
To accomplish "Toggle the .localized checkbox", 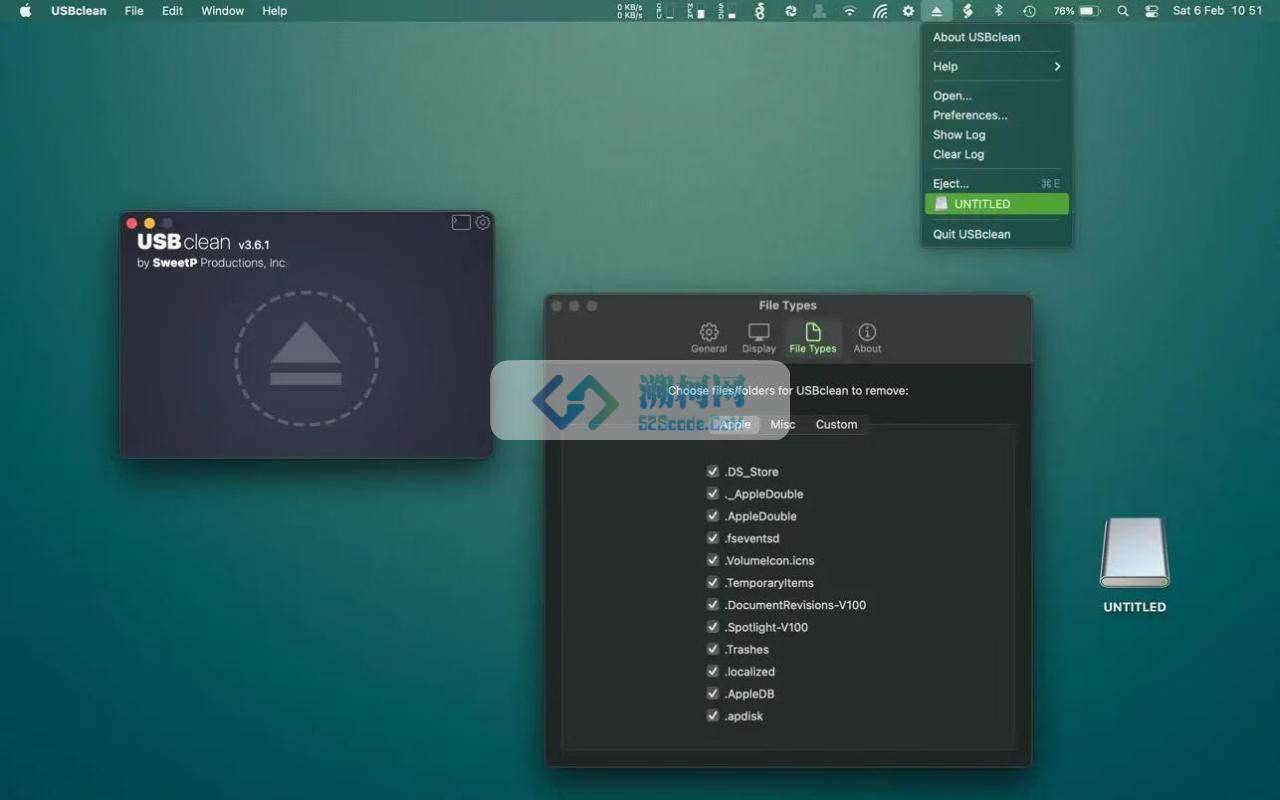I will click(713, 671).
